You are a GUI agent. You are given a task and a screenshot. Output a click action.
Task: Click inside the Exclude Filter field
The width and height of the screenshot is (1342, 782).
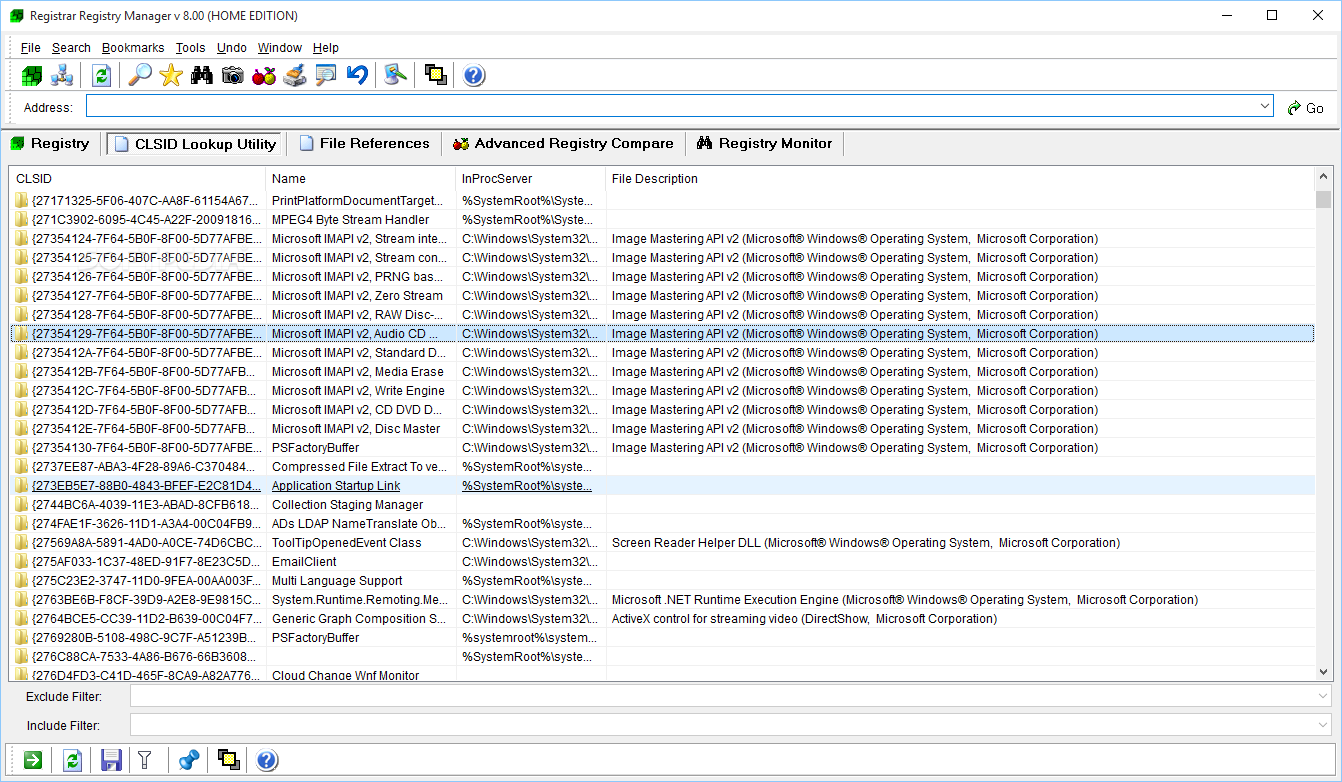tap(722, 696)
